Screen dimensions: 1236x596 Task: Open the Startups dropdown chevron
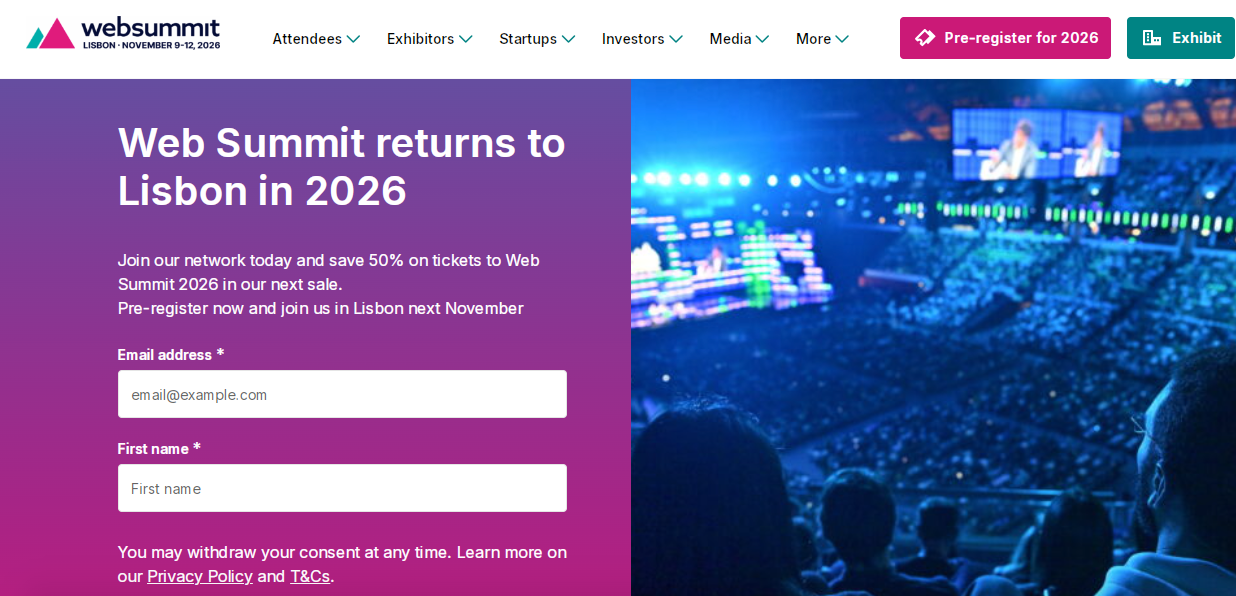pyautogui.click(x=568, y=39)
